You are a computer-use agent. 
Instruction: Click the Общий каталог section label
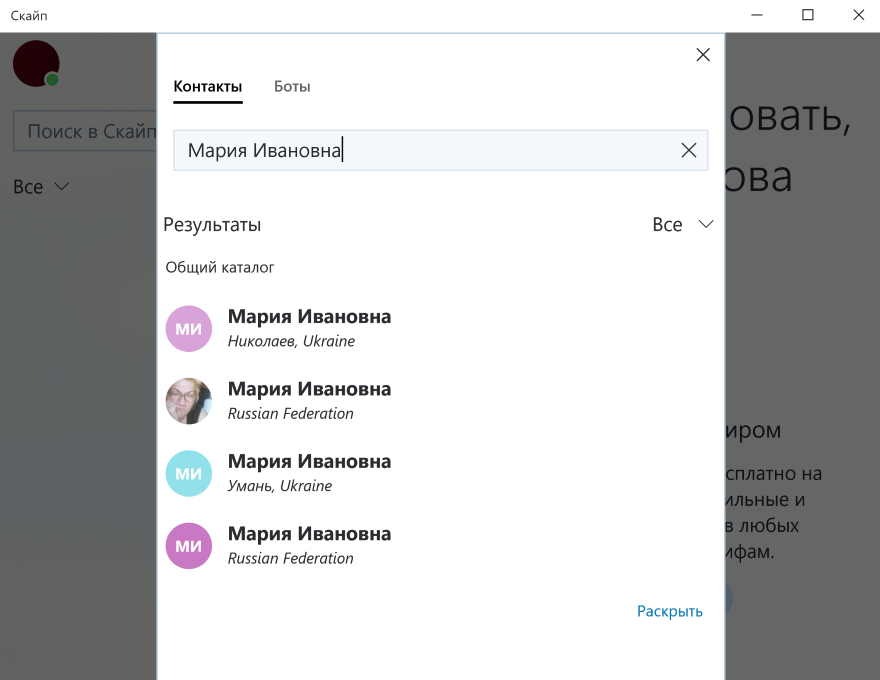click(x=219, y=268)
